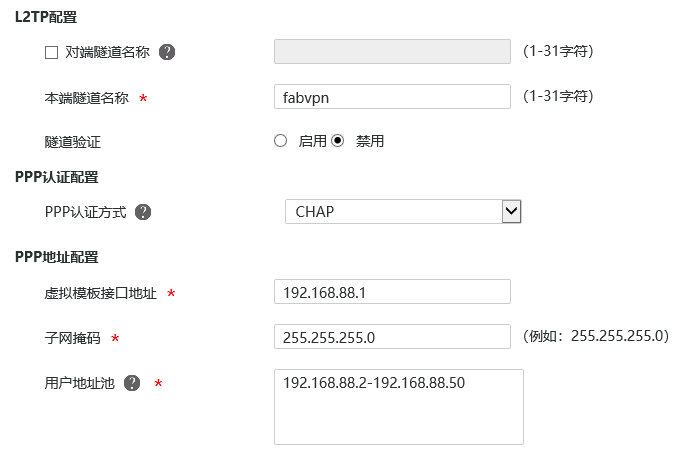Viewport: 686px width, 455px height.
Task: Click the 隧道验证 label text
Action: 73,142
